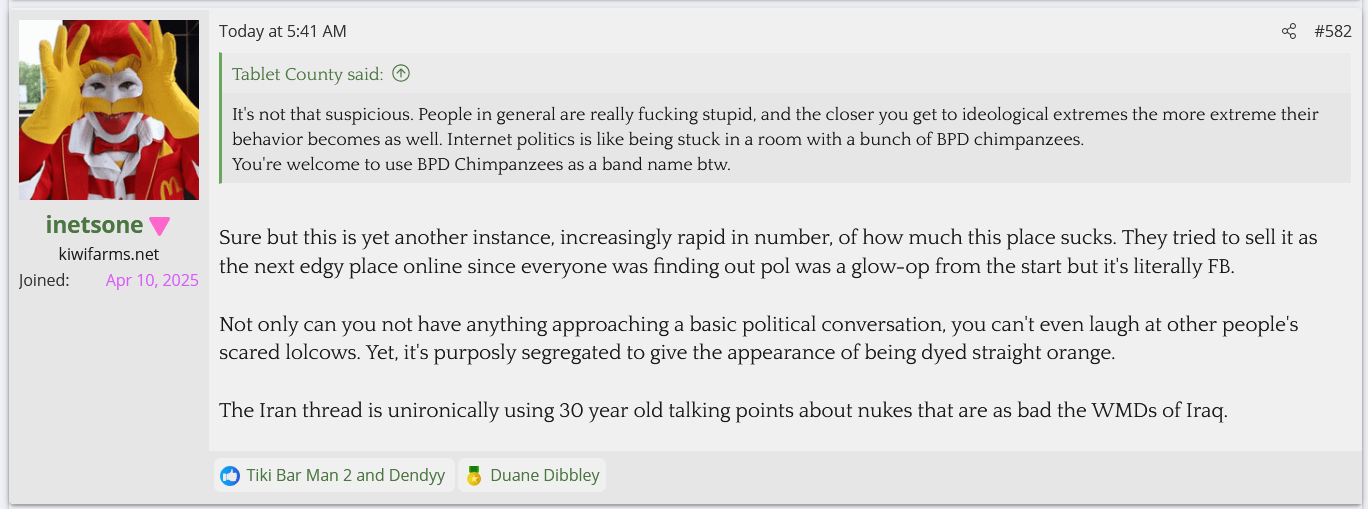Click the gold medal reaction icon
This screenshot has height=509, width=1368.
(x=474, y=475)
